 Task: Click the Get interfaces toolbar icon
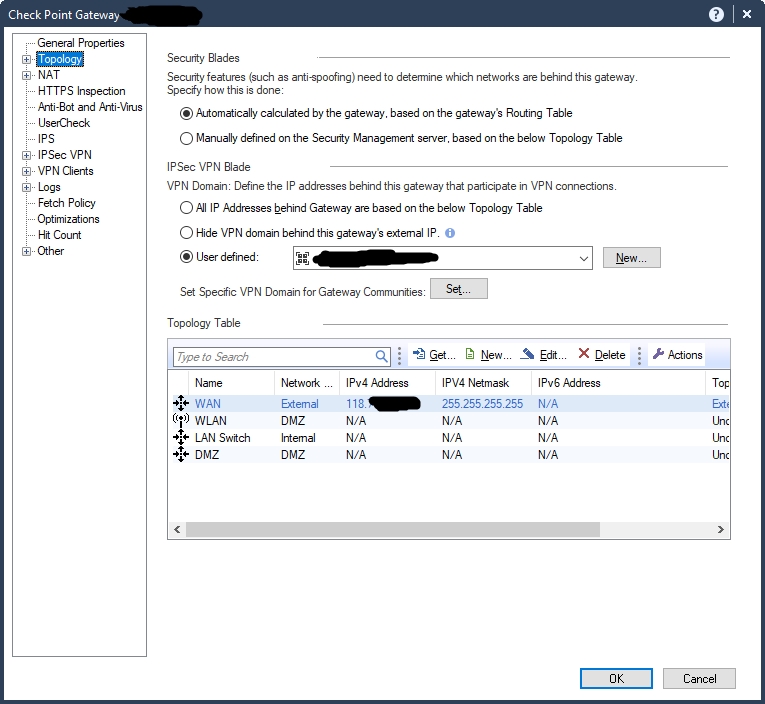(418, 355)
